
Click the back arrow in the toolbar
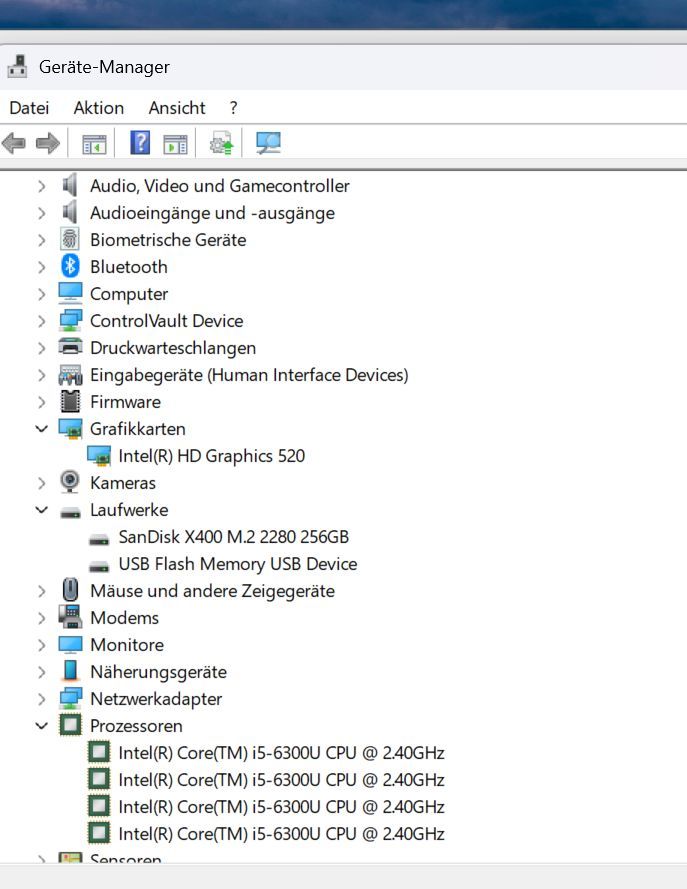(14, 144)
